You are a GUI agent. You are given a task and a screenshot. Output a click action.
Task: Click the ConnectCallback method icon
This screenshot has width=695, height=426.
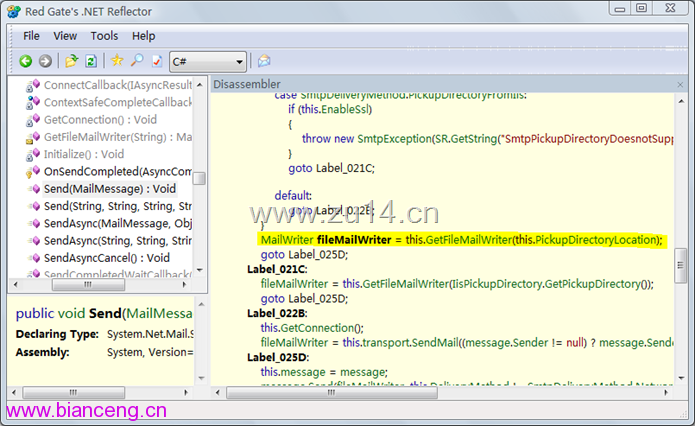tap(33, 85)
